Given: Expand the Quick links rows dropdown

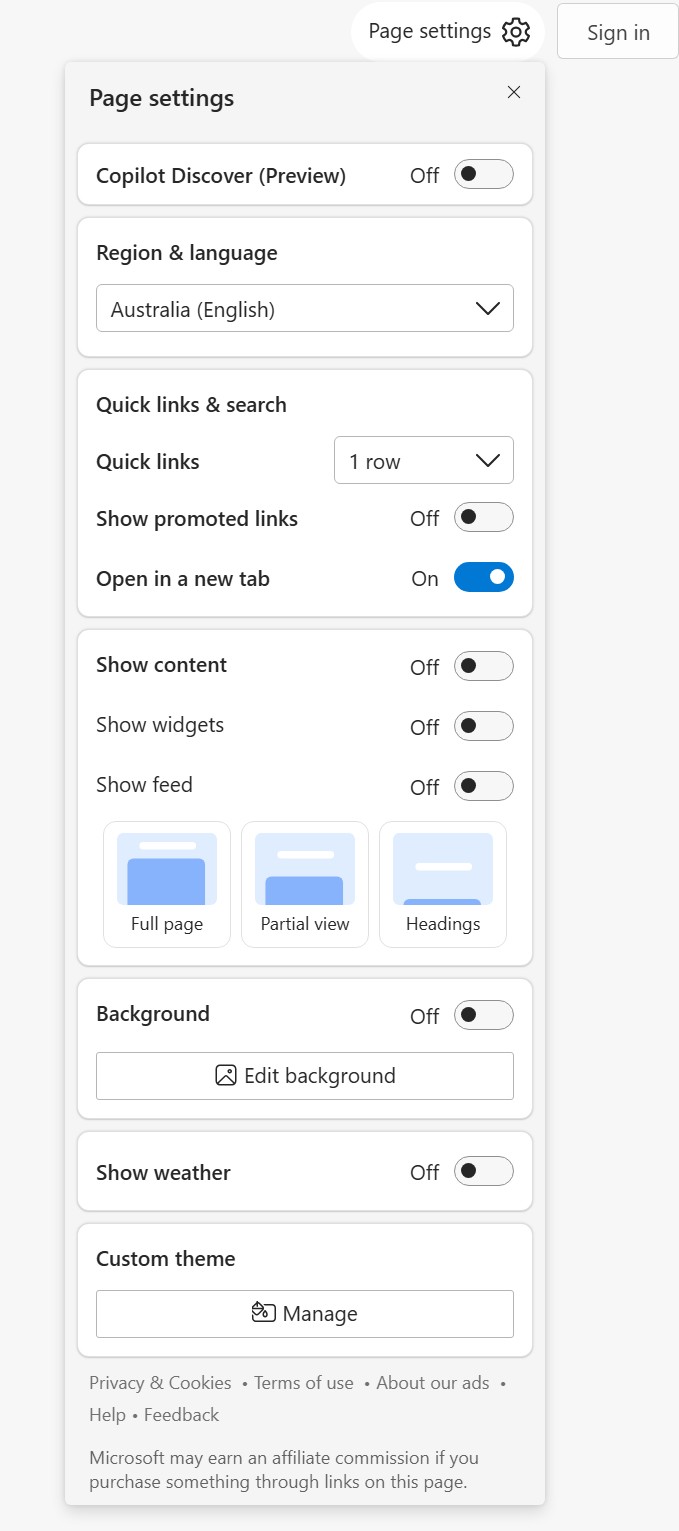Looking at the screenshot, I should click(x=424, y=461).
